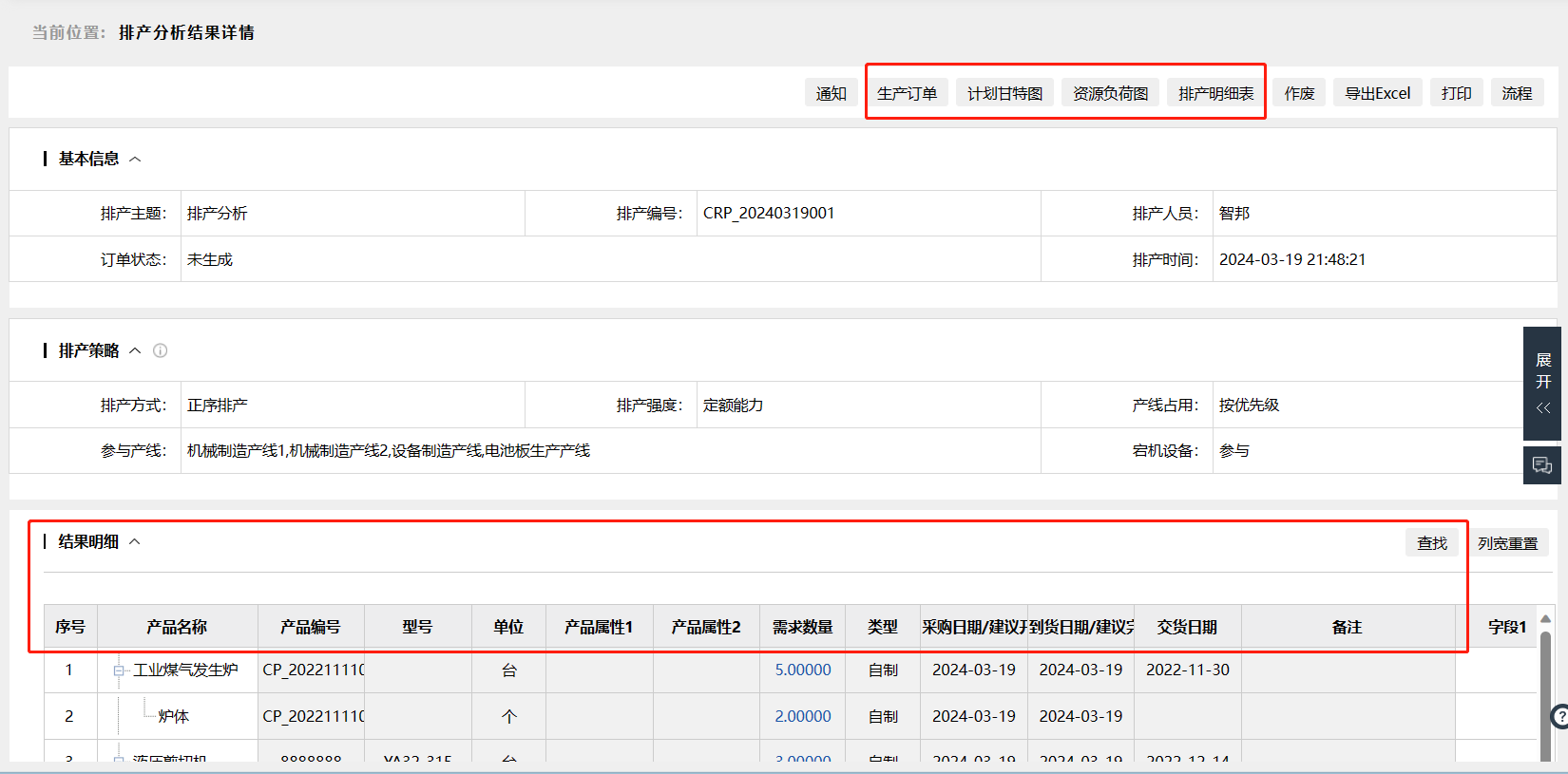Click the 产品名称 column header
The width and height of the screenshot is (1568, 774).
pos(177,627)
